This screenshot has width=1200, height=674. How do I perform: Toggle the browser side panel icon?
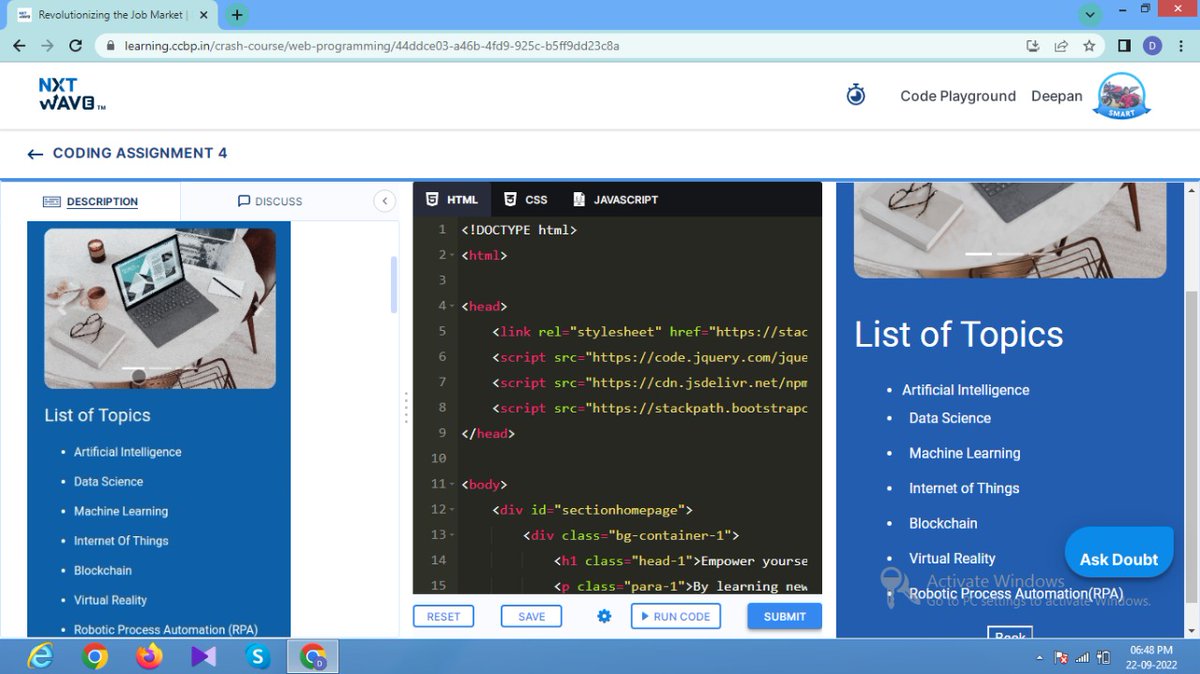[x=1124, y=46]
